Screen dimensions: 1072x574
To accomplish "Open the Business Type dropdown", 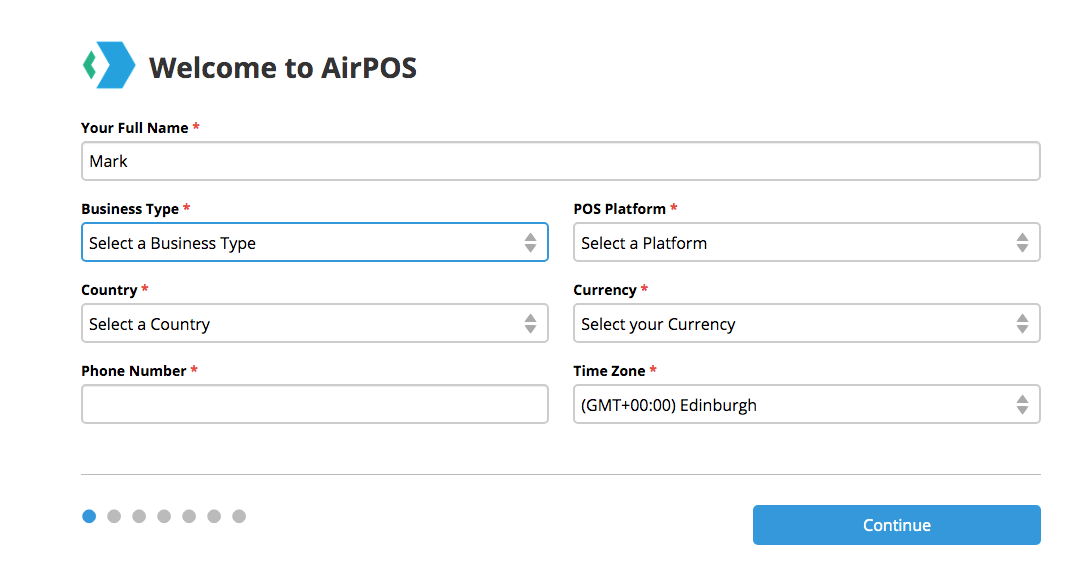I will click(300, 243).
